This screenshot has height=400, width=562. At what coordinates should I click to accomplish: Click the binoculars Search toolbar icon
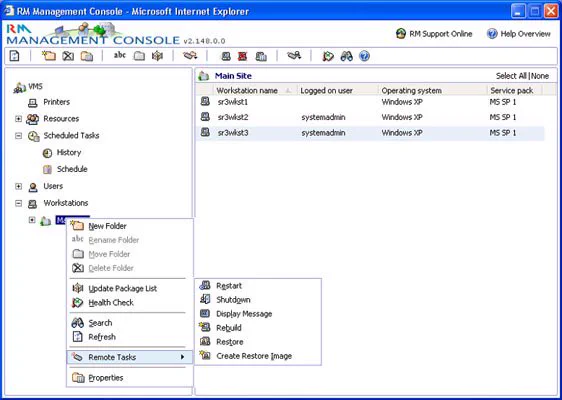(347, 56)
